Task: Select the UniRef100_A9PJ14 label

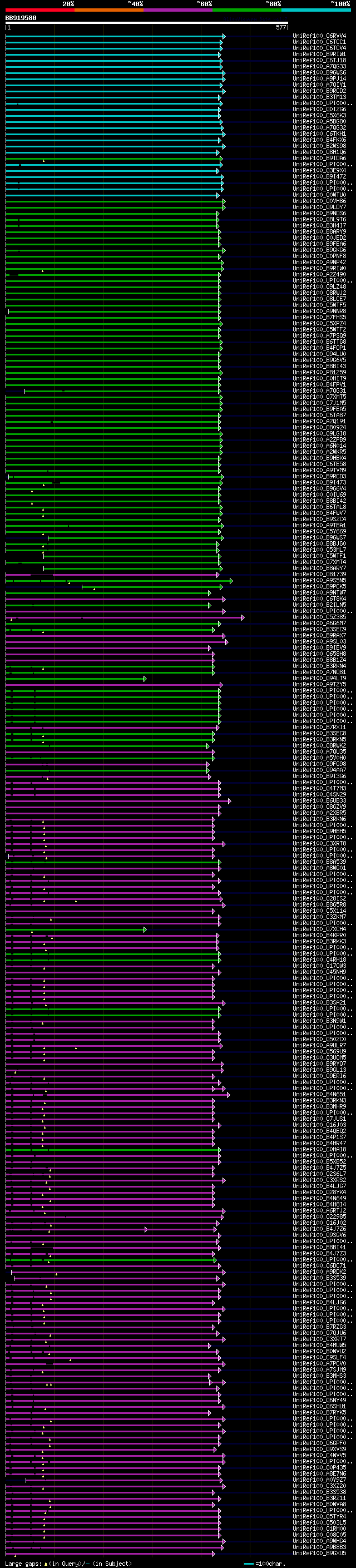Action: [x=319, y=78]
